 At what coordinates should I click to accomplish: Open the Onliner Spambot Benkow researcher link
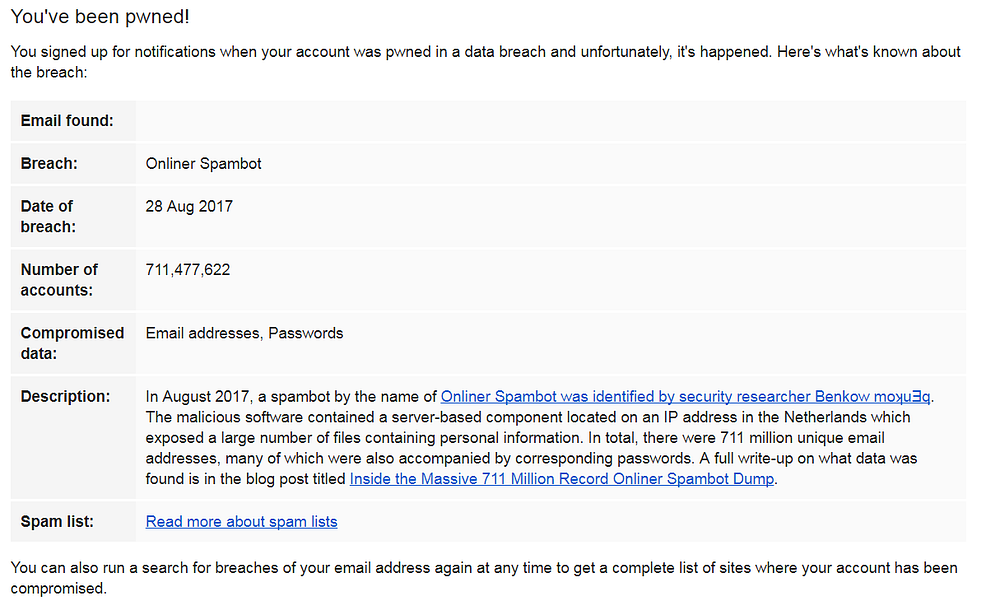click(x=686, y=397)
